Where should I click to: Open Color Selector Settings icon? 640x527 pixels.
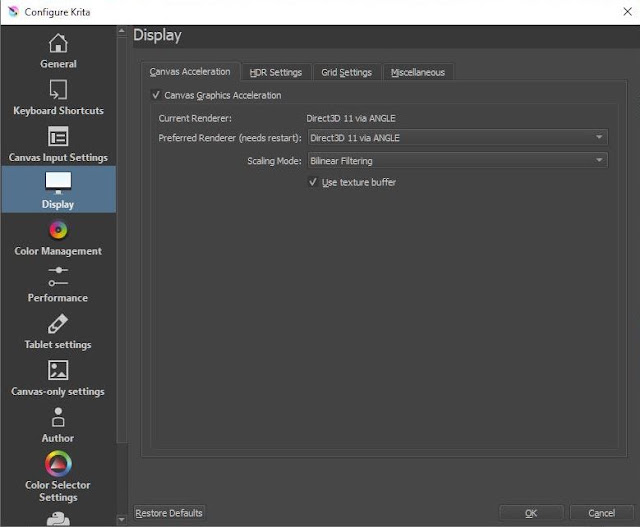[58, 464]
